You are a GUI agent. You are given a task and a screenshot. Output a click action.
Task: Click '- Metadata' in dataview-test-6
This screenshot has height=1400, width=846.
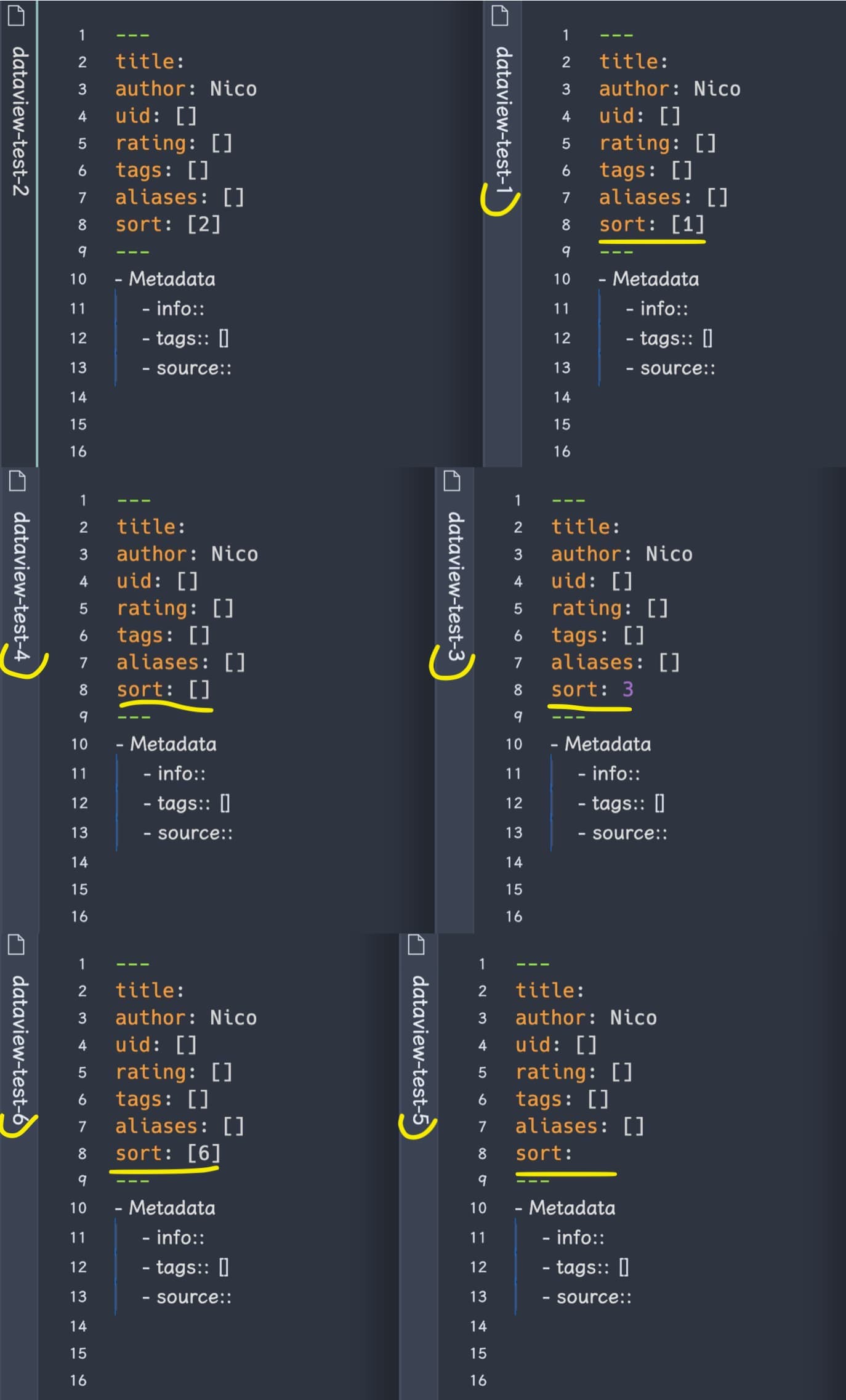point(165,1208)
